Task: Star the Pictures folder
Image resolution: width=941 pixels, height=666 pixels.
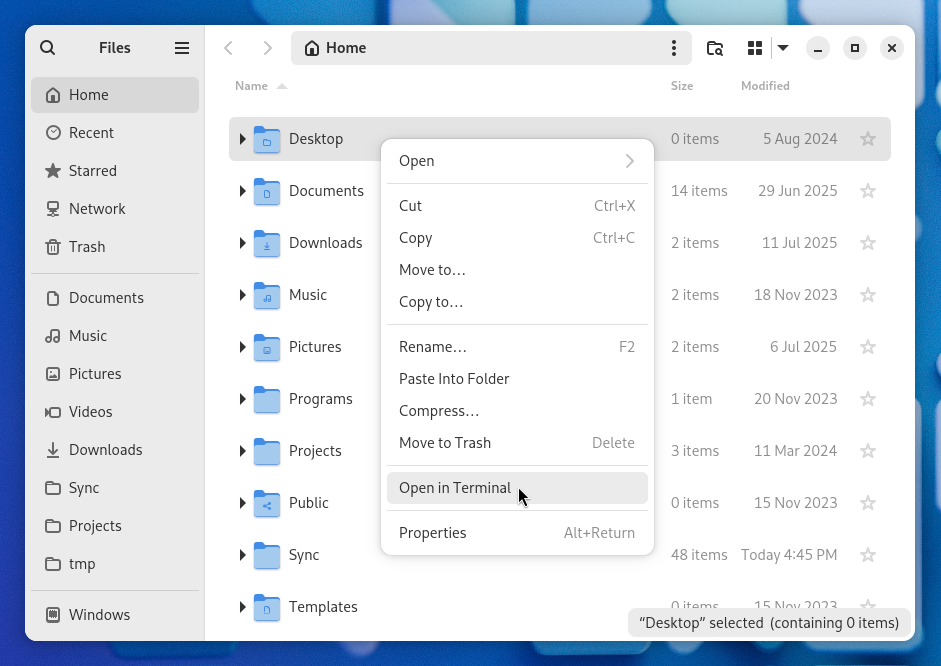Action: coord(868,347)
